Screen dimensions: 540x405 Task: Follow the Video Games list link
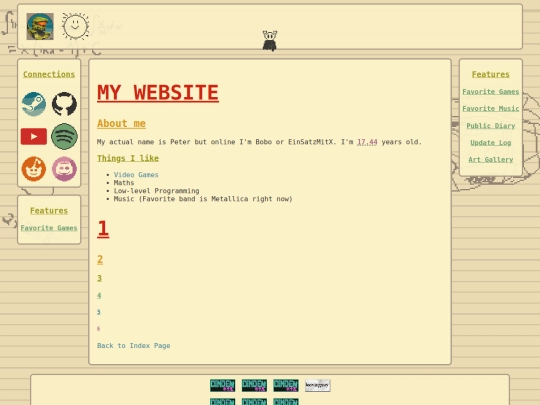[136, 175]
